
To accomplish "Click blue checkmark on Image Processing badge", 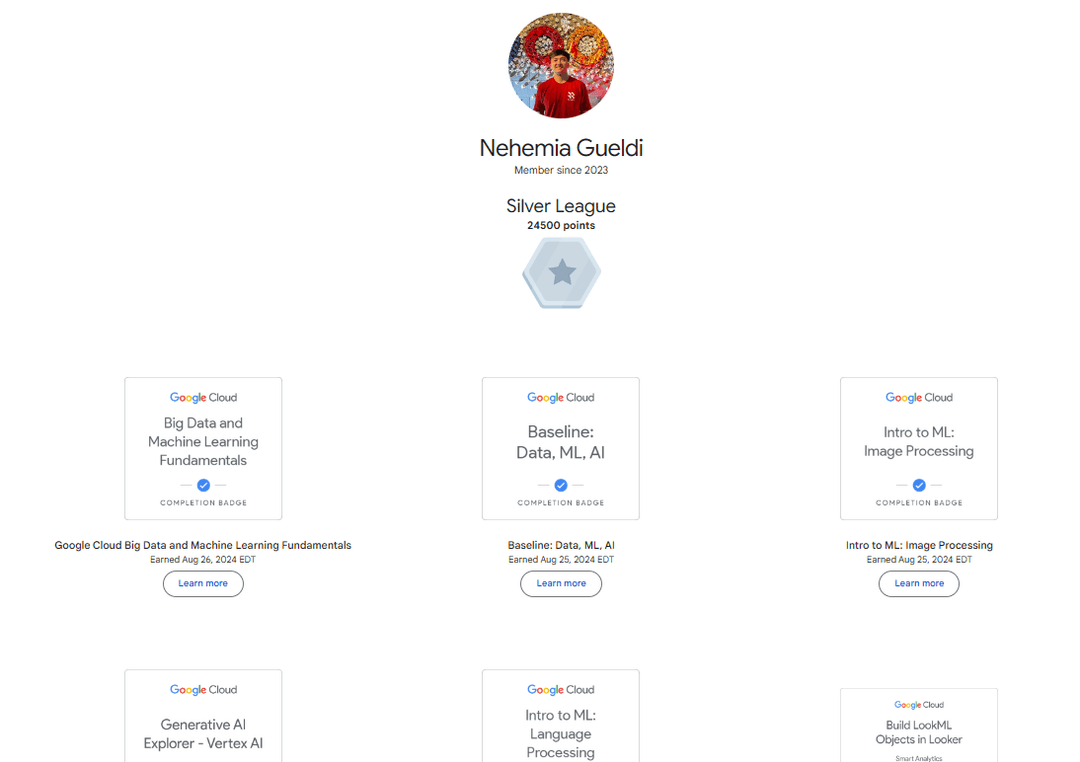I will [x=919, y=485].
